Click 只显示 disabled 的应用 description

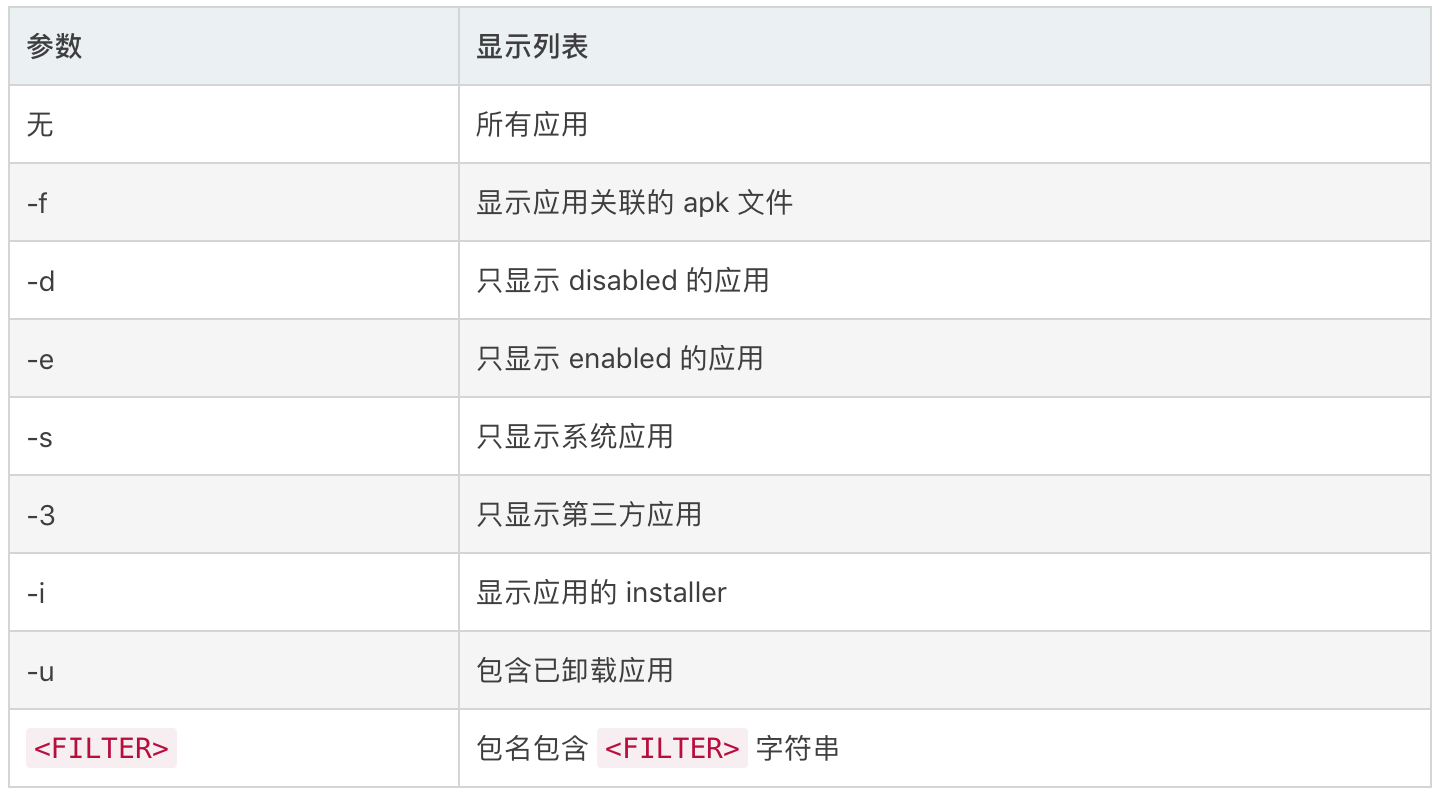[x=622, y=280]
